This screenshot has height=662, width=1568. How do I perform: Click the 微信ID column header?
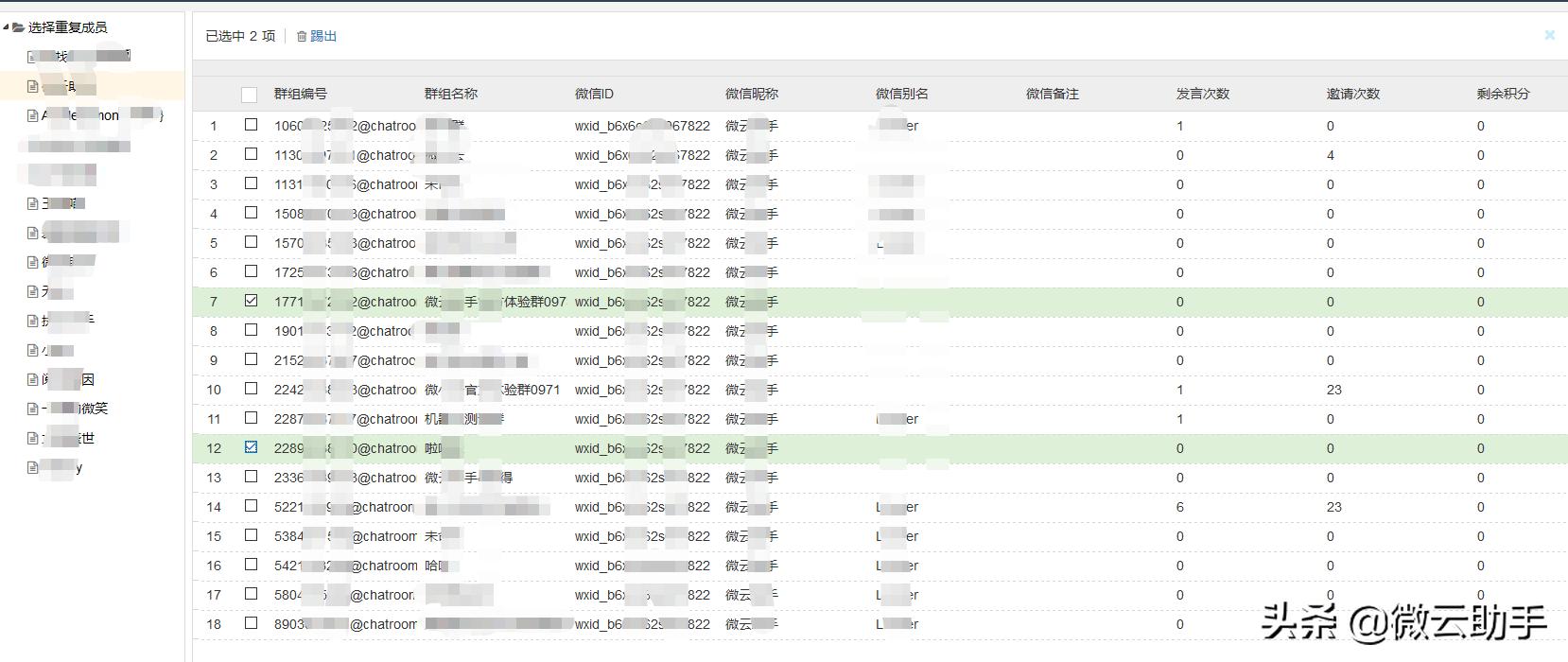click(594, 94)
